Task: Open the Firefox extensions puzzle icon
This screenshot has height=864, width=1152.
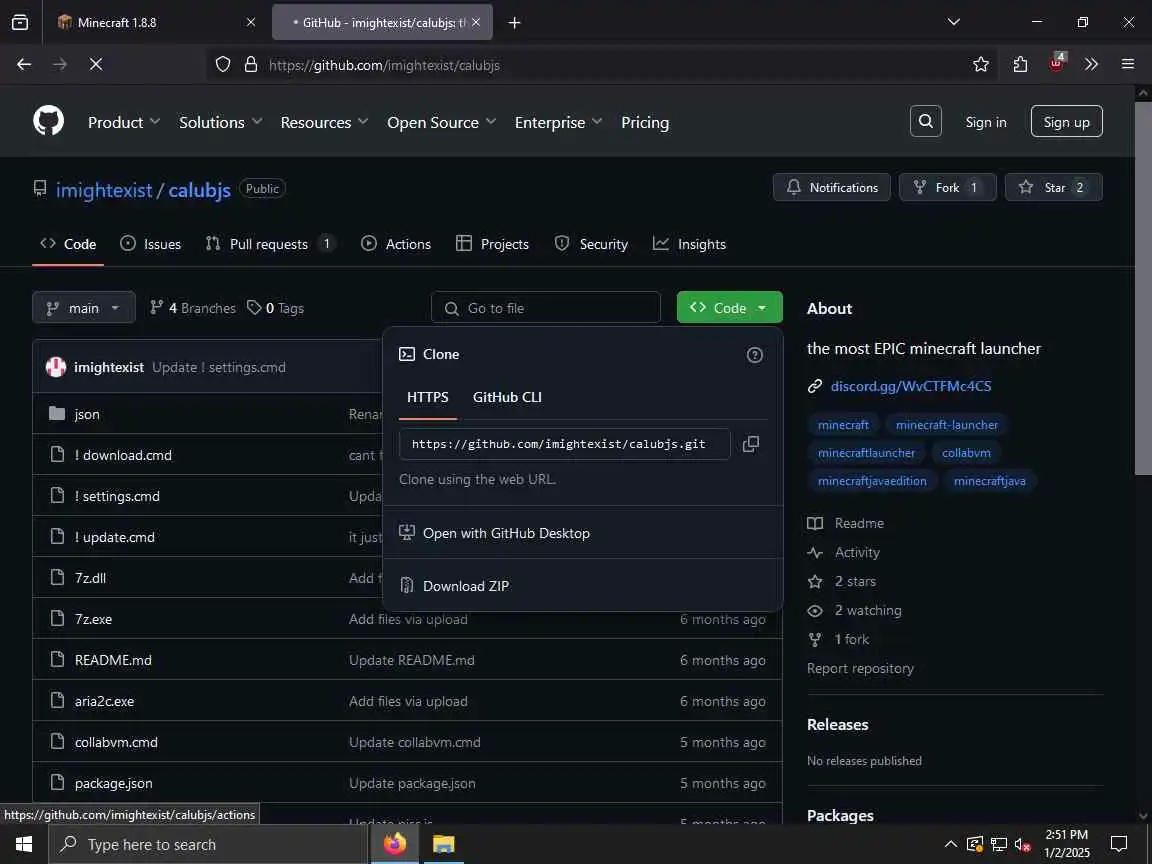Action: [1020, 65]
